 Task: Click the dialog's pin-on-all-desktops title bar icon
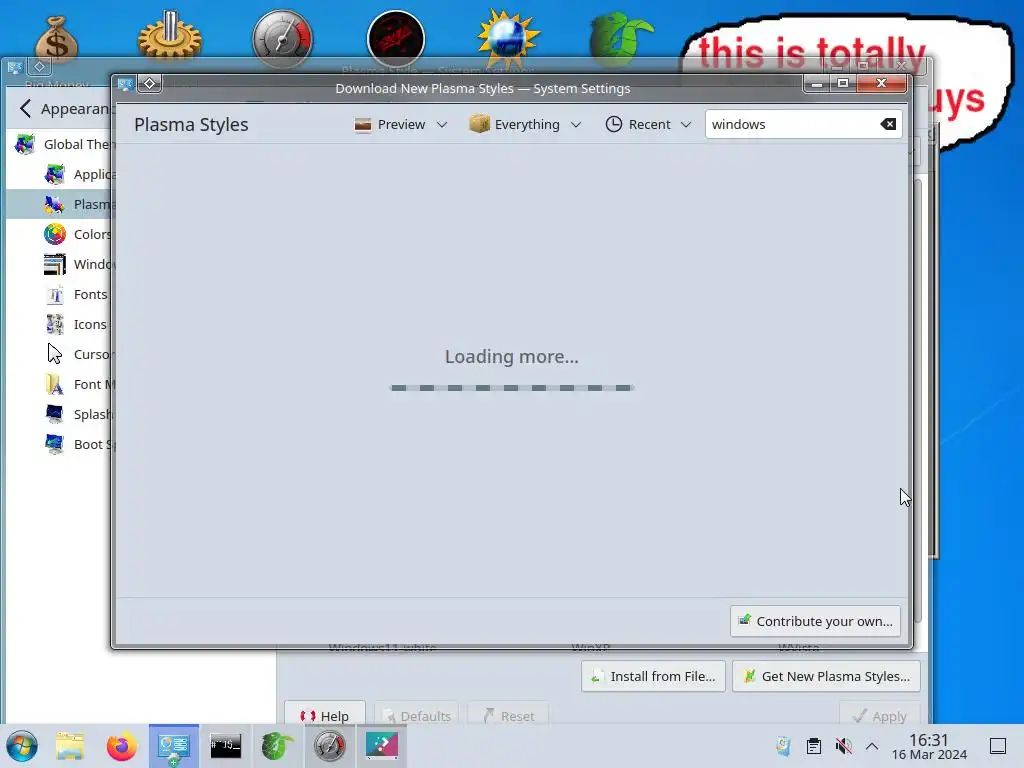pos(150,84)
